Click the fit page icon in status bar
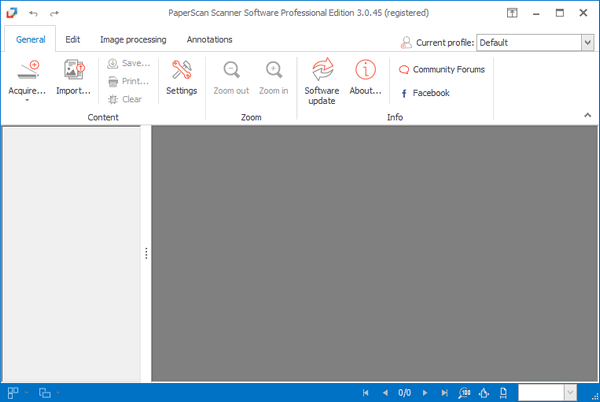 pos(504,392)
